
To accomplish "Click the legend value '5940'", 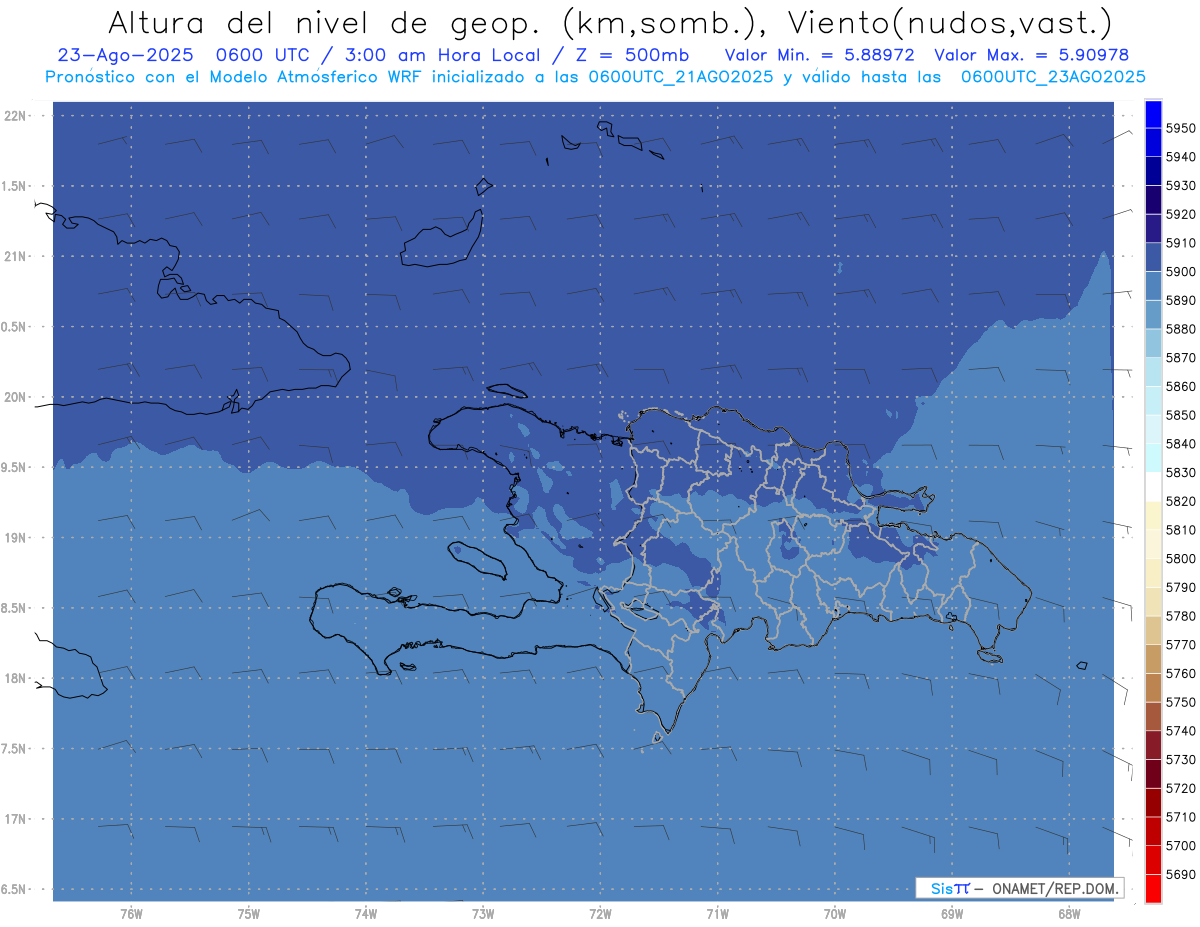I will (x=1180, y=157).
